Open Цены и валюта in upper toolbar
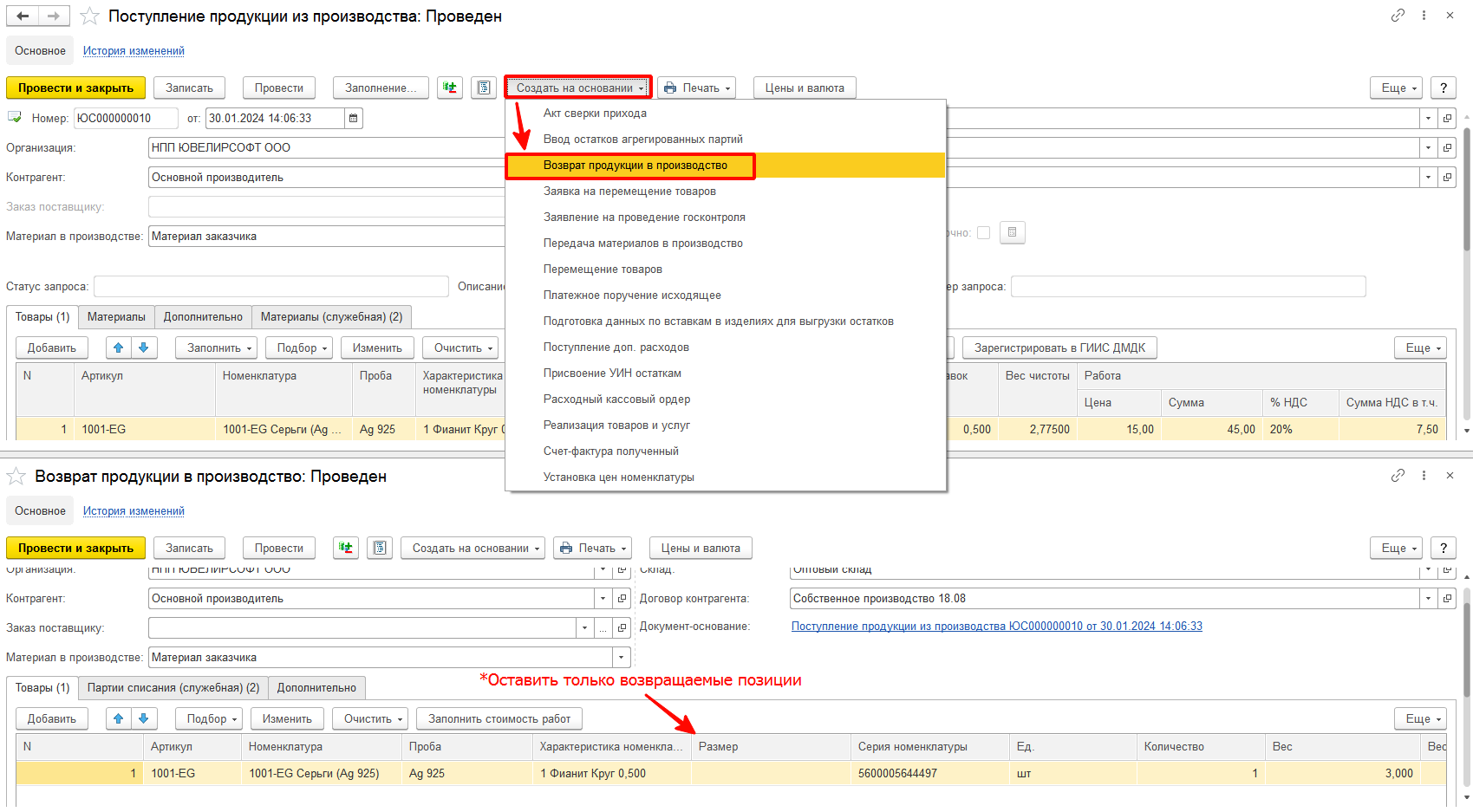This screenshot has width=1473, height=812. (805, 88)
